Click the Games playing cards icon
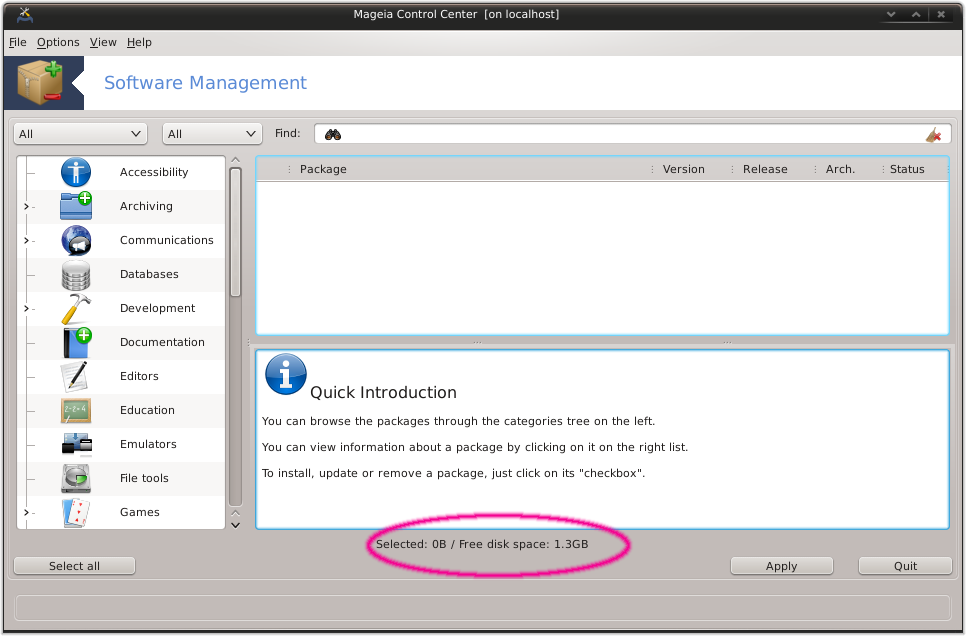 click(76, 513)
